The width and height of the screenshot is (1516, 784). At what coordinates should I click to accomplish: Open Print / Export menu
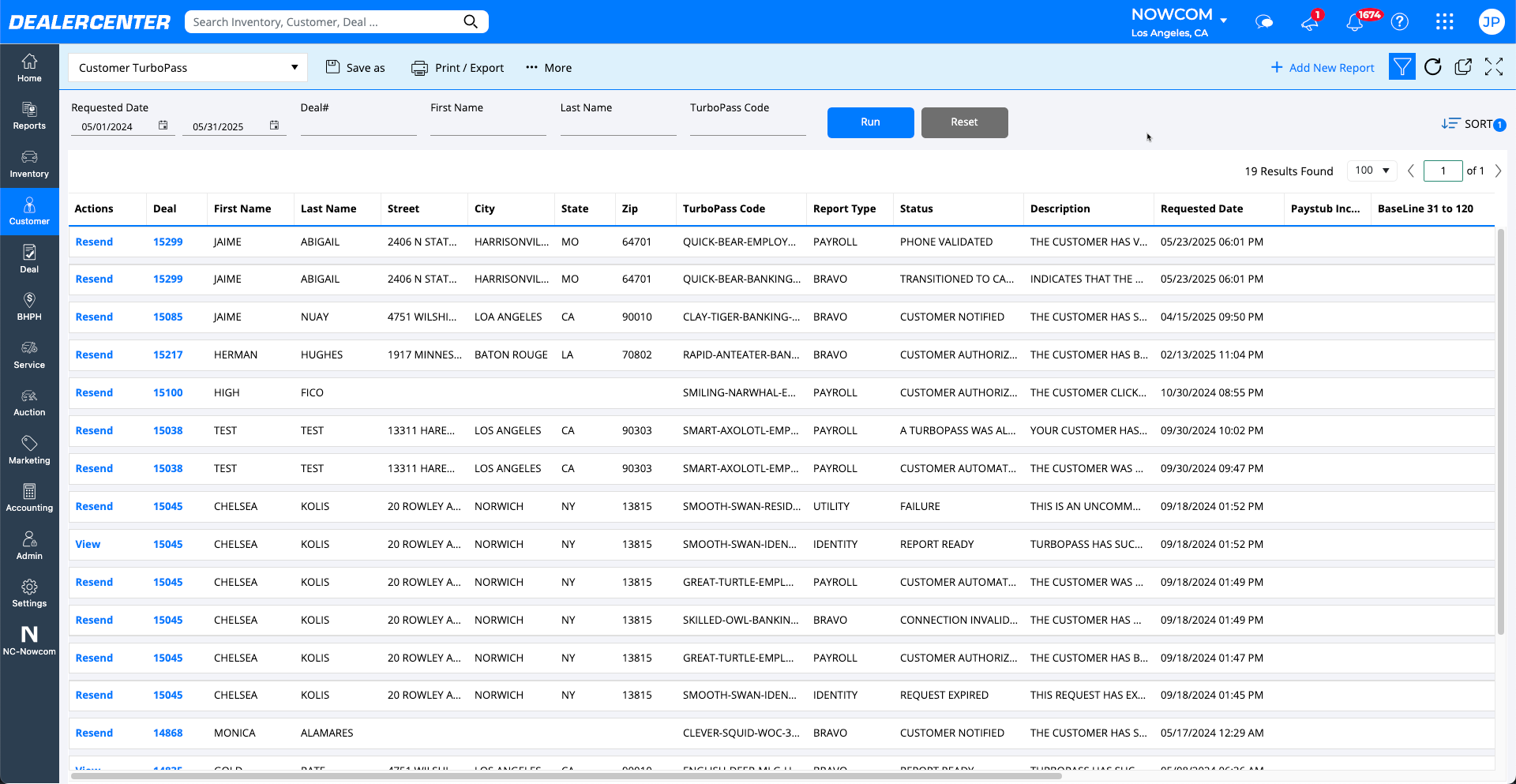point(457,68)
